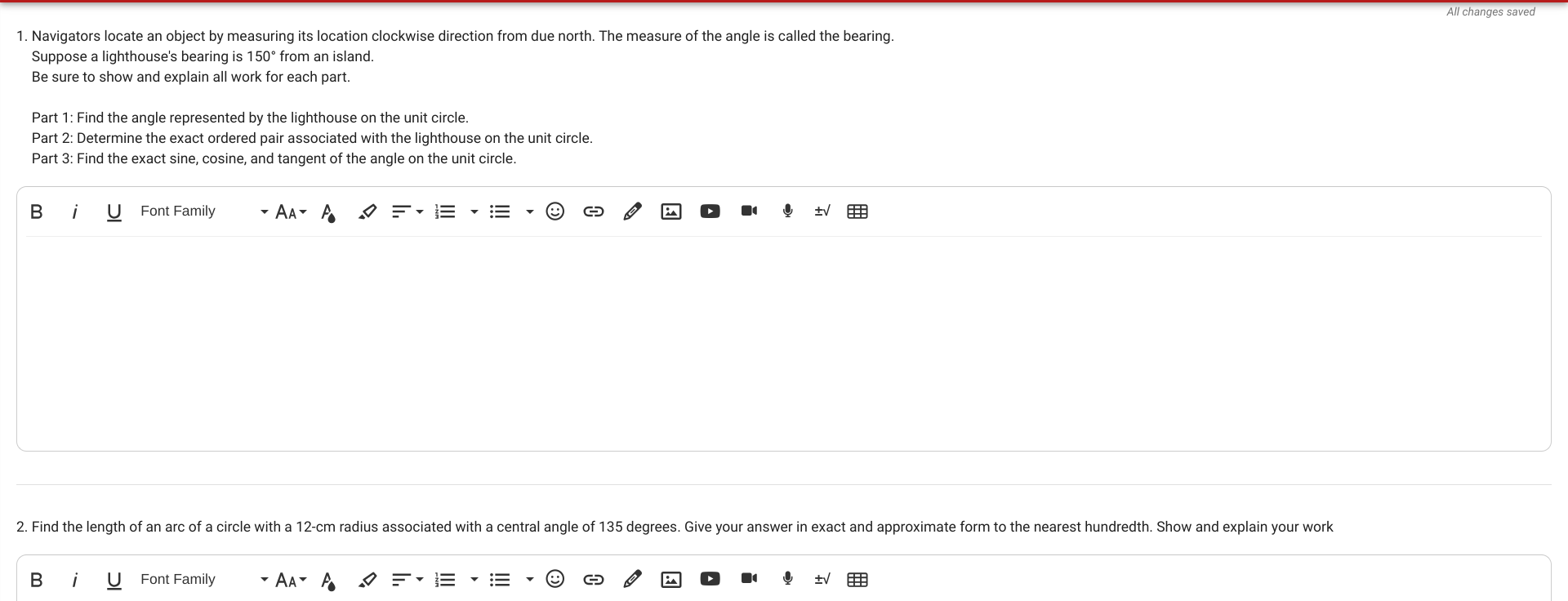The width and height of the screenshot is (1568, 601).
Task: Expand bullet list style options, question 2
Action: tap(529, 581)
